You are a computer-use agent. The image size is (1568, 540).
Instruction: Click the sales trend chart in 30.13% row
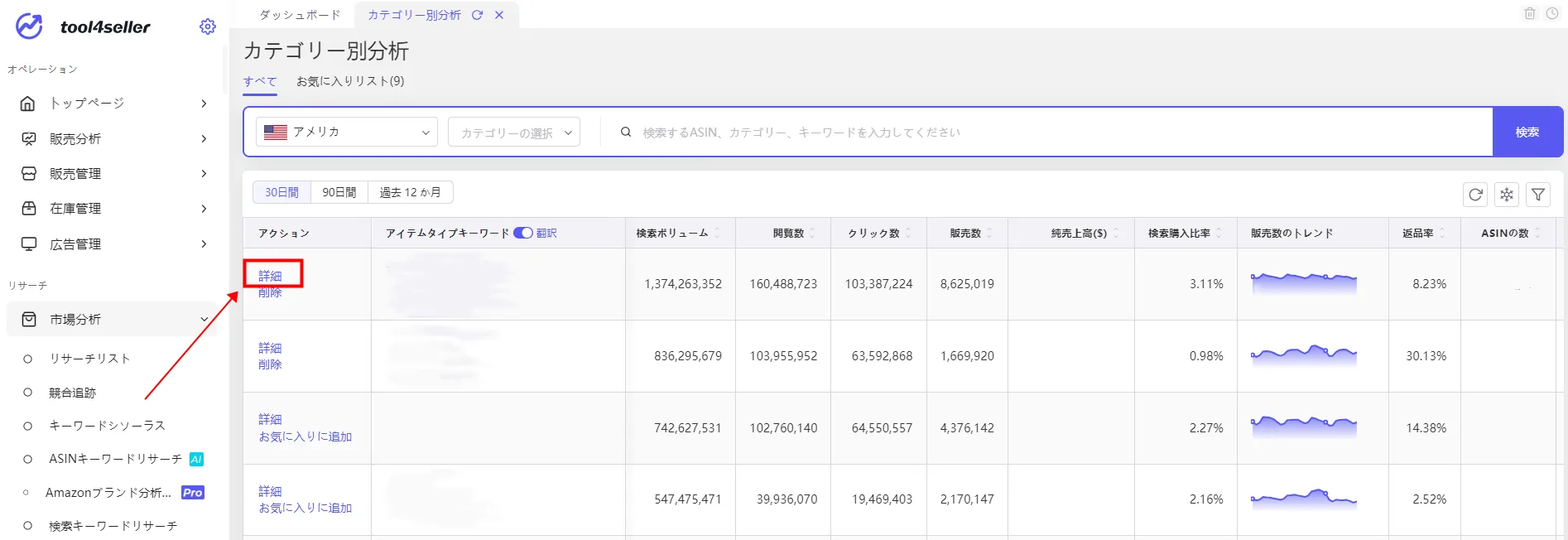[1304, 354]
